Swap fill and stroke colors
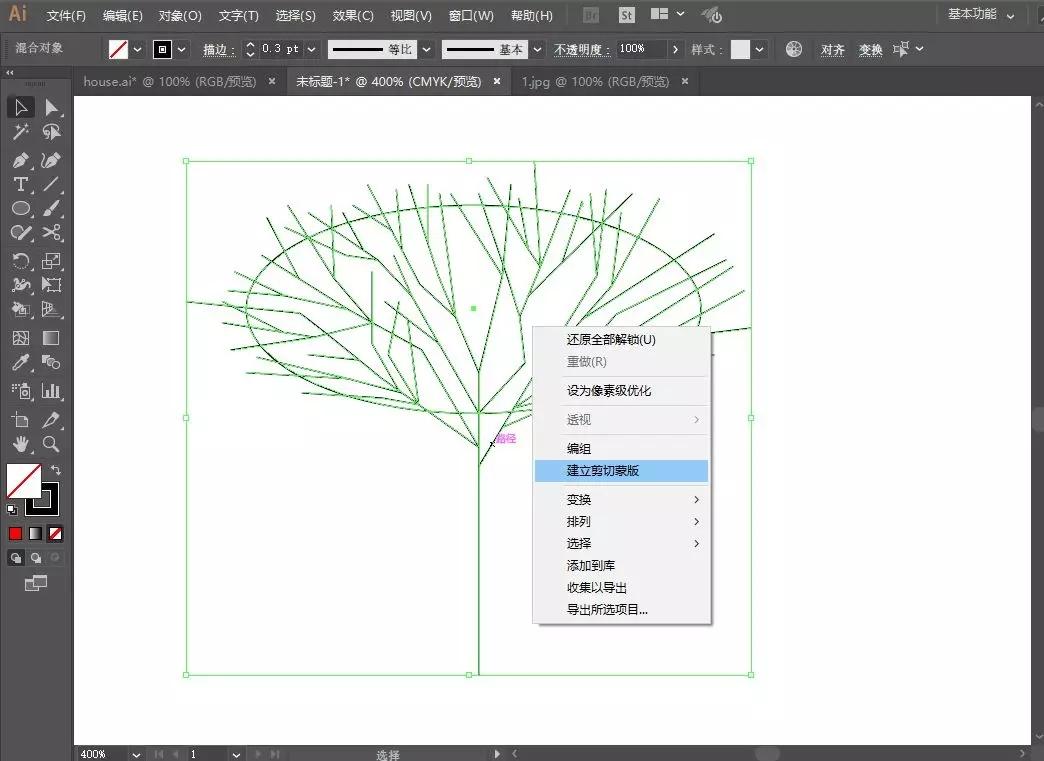Screen dimensions: 1044x761 (x=56, y=469)
